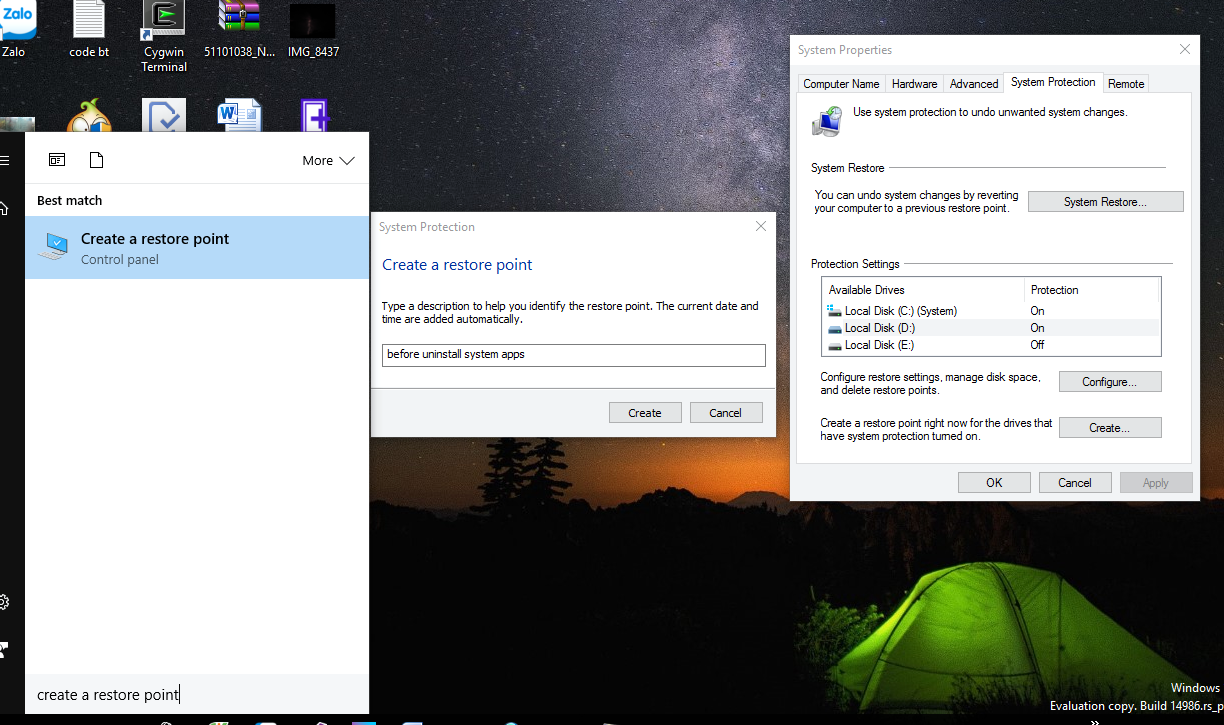Click the Protection column header
This screenshot has width=1224, height=725.
pyautogui.click(x=1091, y=290)
